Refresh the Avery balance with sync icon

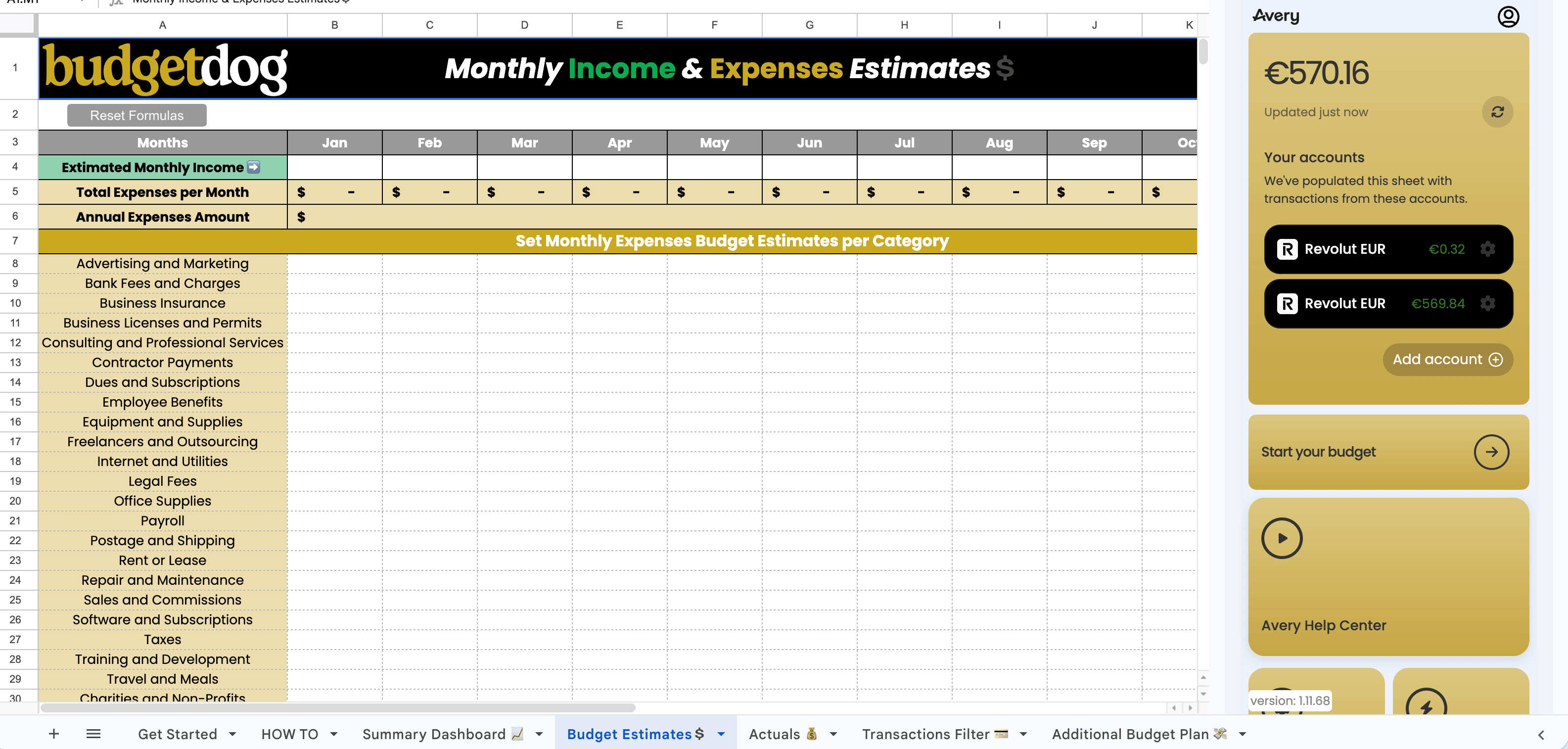pos(1497,112)
